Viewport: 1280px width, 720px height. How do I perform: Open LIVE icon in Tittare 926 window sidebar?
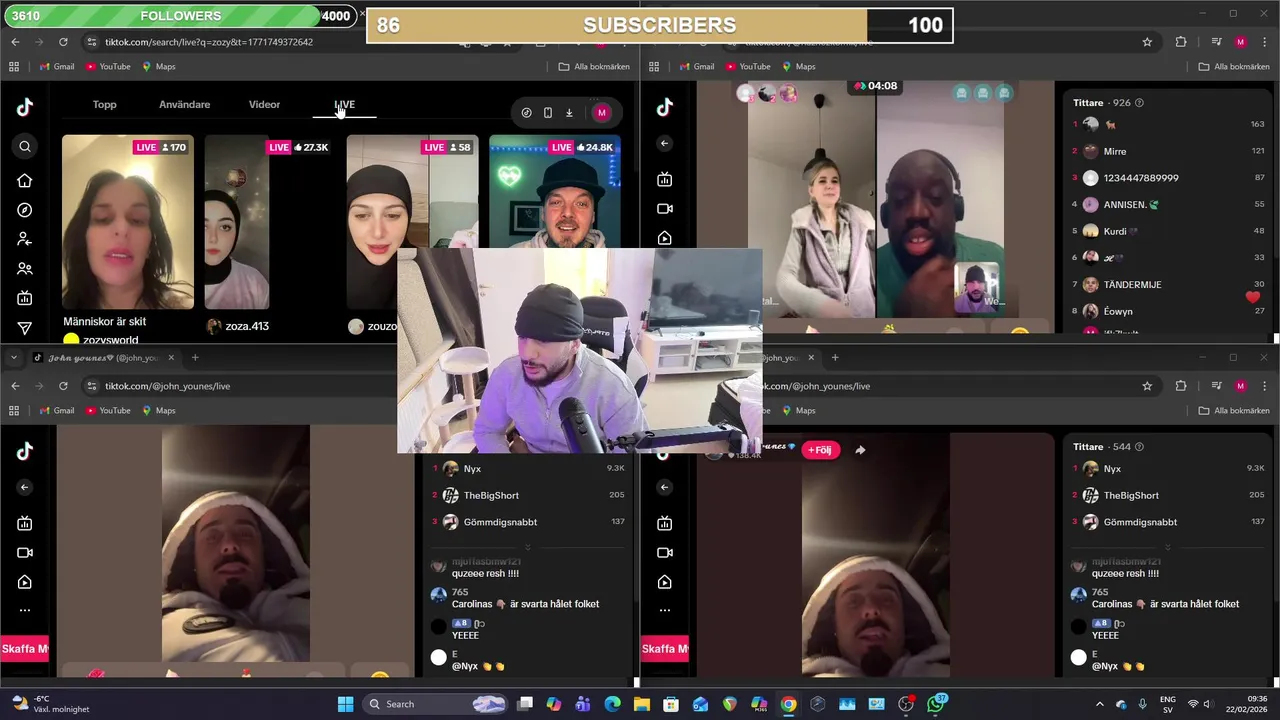665,179
